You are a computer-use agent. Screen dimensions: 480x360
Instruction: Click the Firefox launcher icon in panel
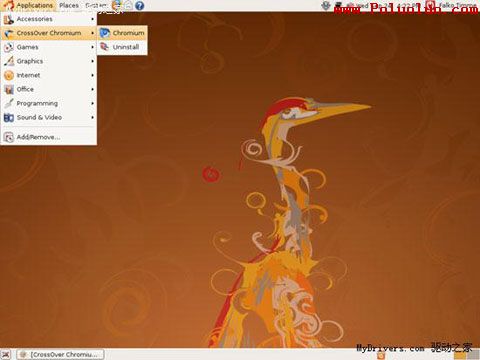(x=117, y=5)
